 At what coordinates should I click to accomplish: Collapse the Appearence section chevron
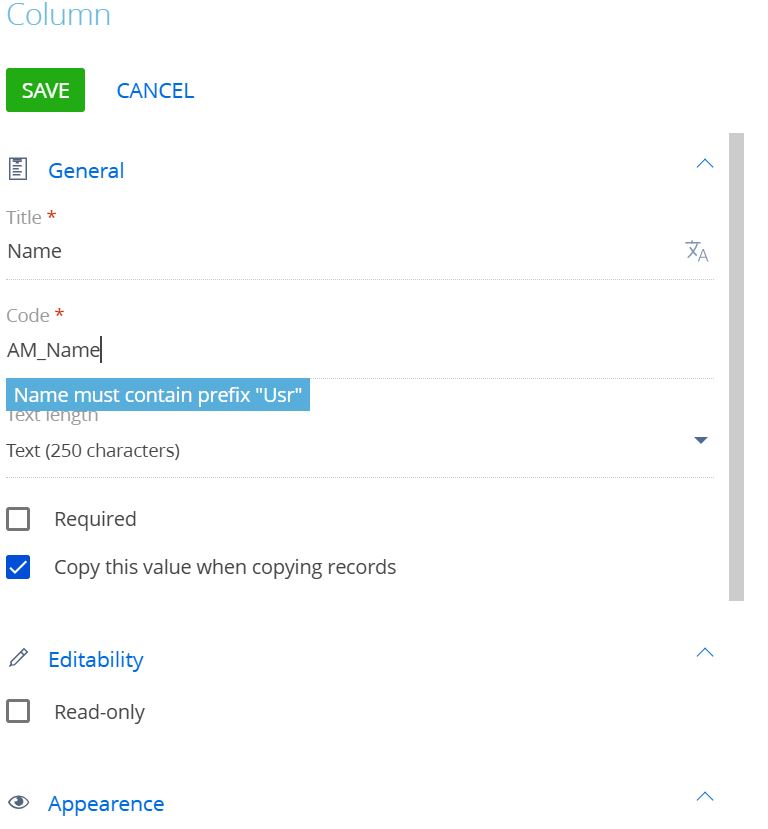pos(705,796)
